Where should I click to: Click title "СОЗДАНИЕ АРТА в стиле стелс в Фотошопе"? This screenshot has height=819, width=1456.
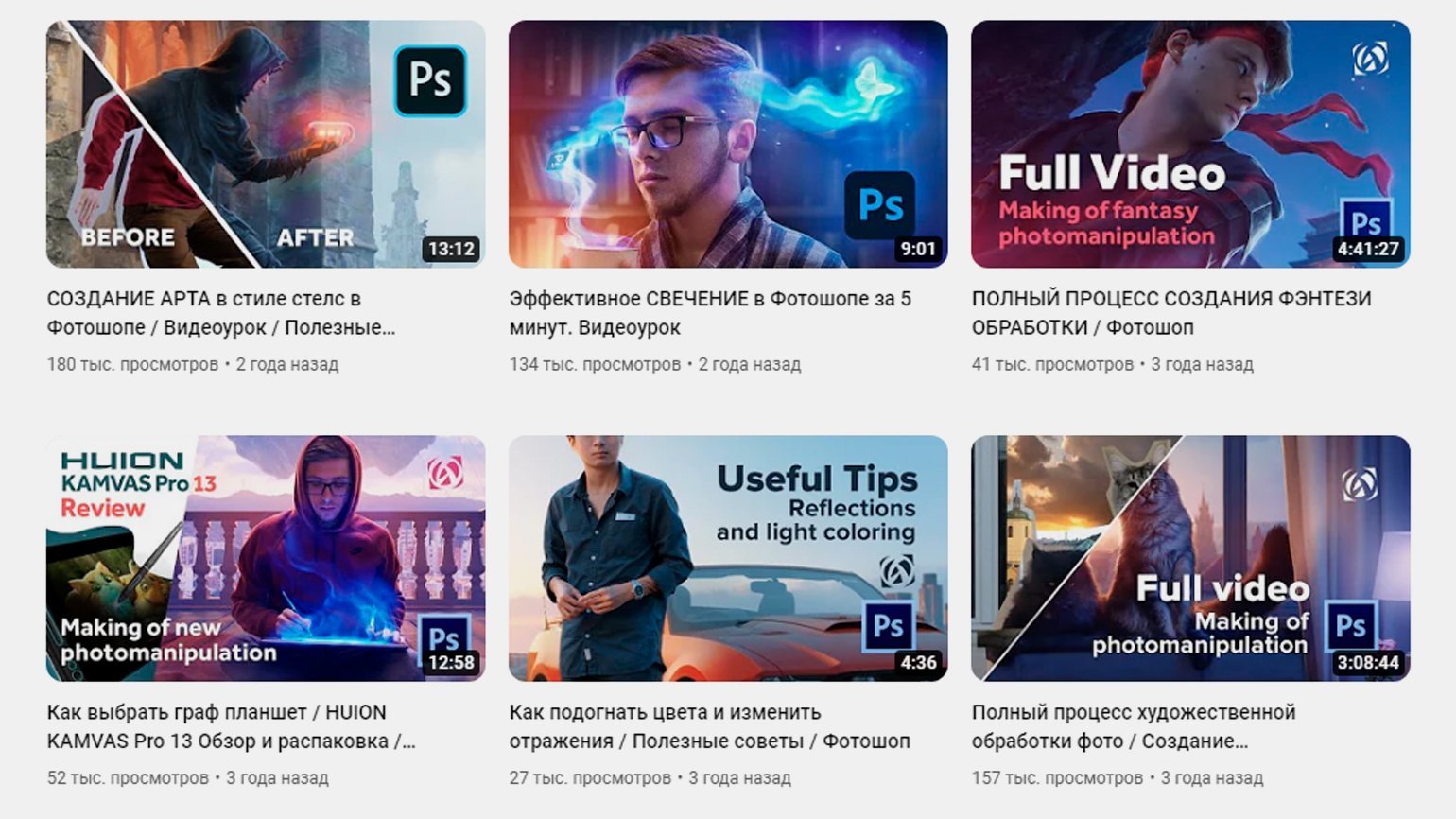tap(221, 313)
